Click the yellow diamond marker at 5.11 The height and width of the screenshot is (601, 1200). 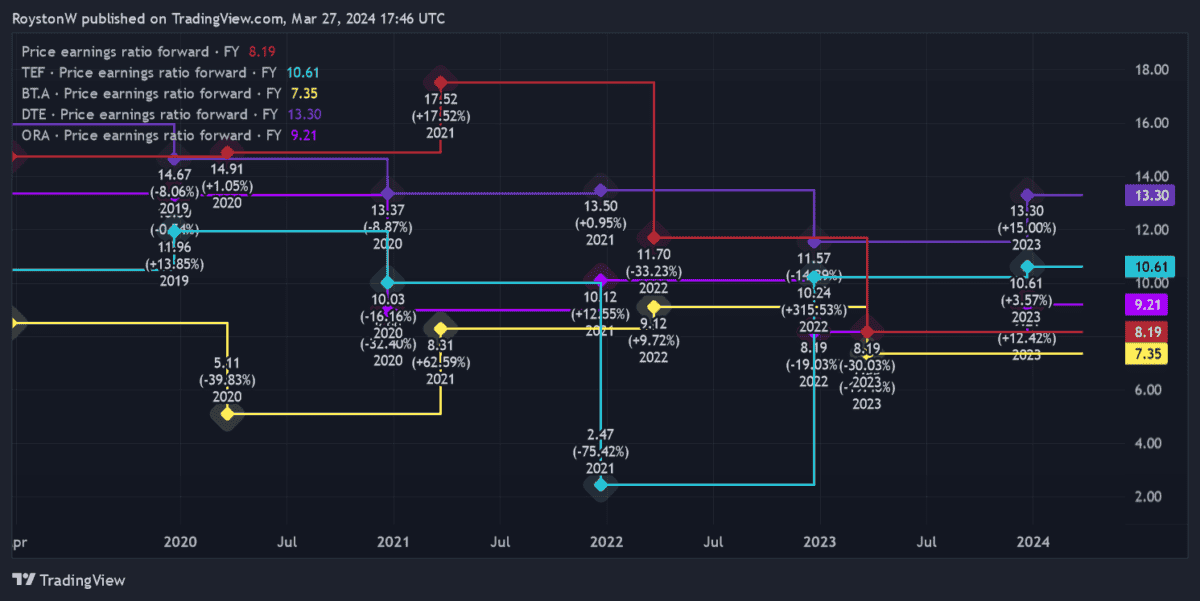228,413
